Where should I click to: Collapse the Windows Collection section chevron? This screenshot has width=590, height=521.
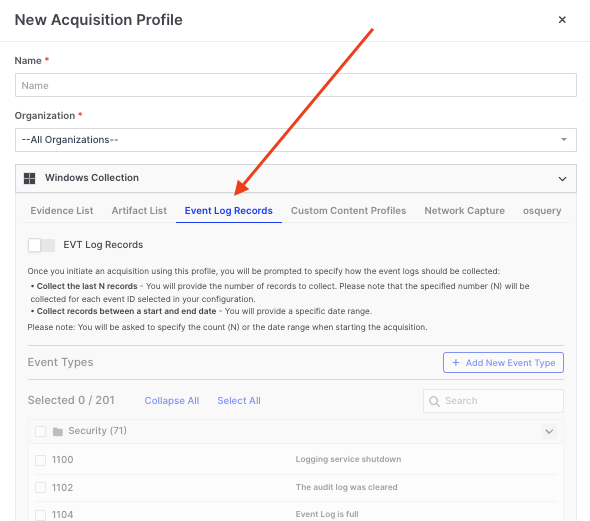pyautogui.click(x=562, y=179)
